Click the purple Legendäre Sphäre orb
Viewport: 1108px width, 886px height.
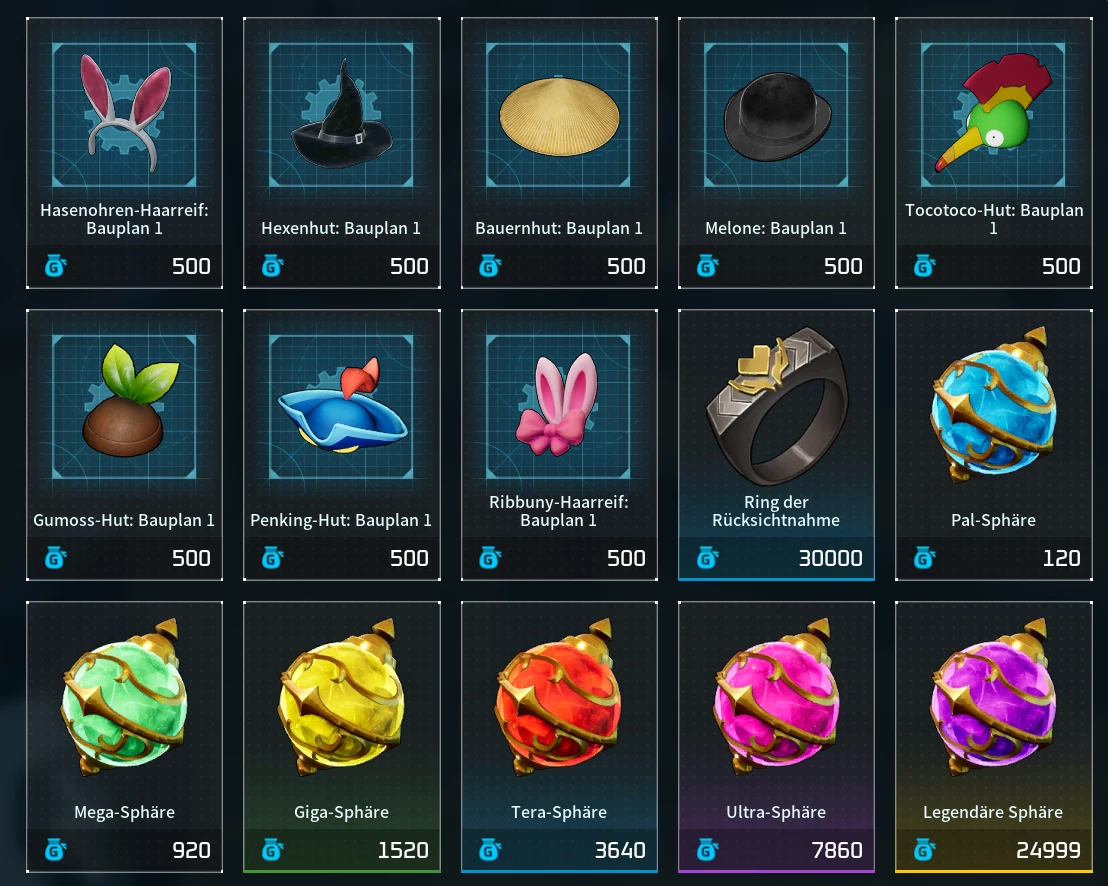[x=993, y=697]
